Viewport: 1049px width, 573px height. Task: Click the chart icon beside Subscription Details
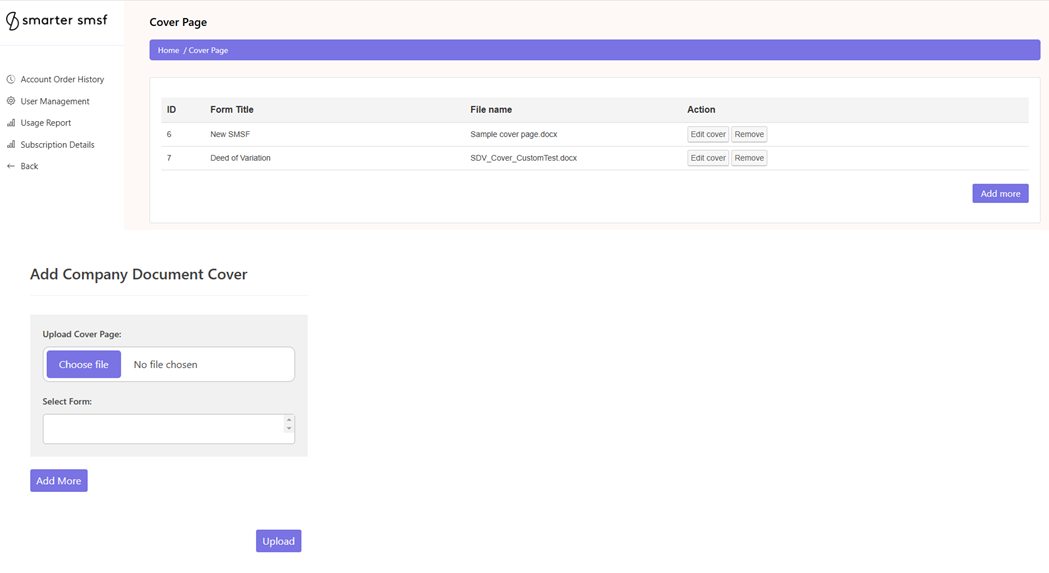tap(11, 145)
